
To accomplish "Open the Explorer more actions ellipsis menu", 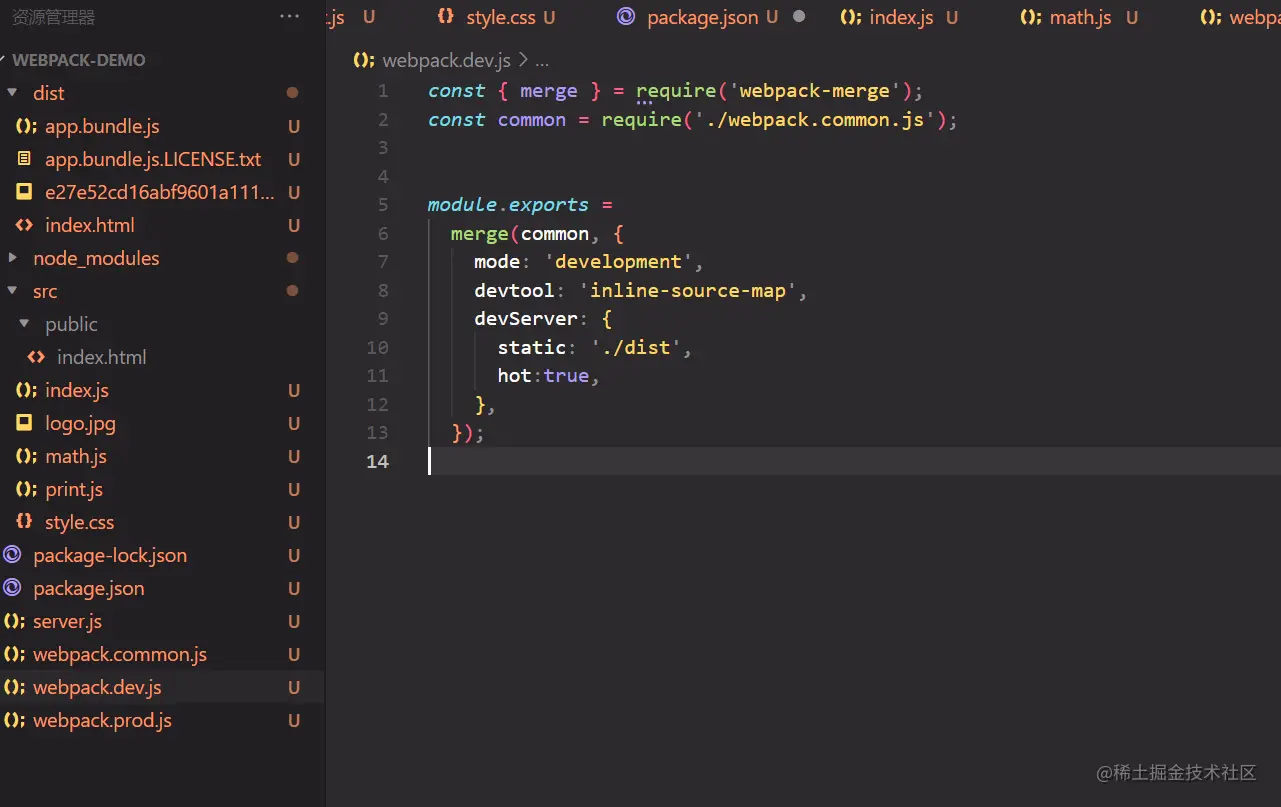I will pos(290,17).
